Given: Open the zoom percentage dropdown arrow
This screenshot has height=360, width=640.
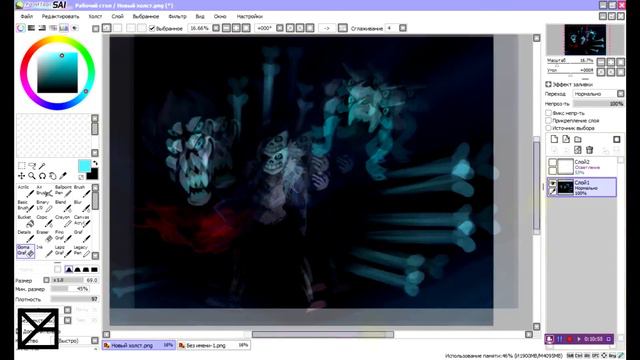Looking at the screenshot, I should 216,28.
